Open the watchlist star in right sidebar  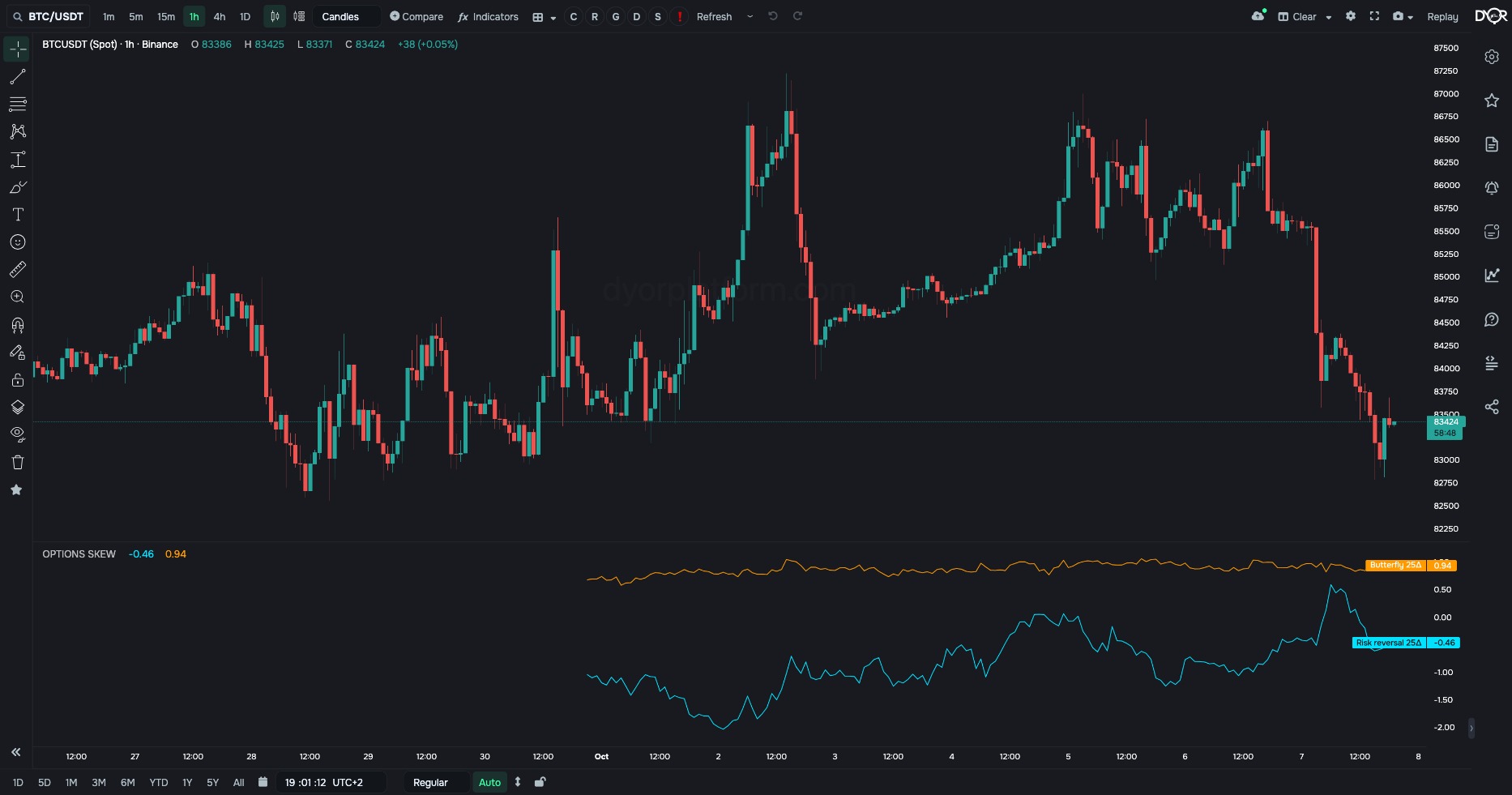pyautogui.click(x=1492, y=100)
